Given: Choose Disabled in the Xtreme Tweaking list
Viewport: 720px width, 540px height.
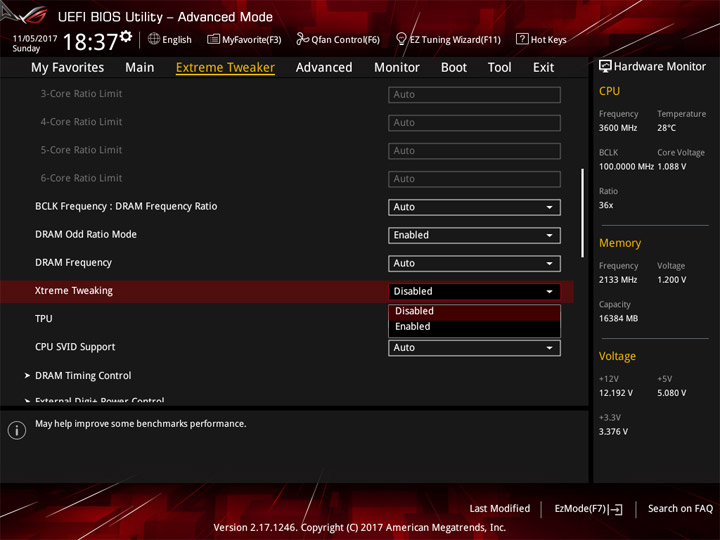Looking at the screenshot, I should [474, 311].
